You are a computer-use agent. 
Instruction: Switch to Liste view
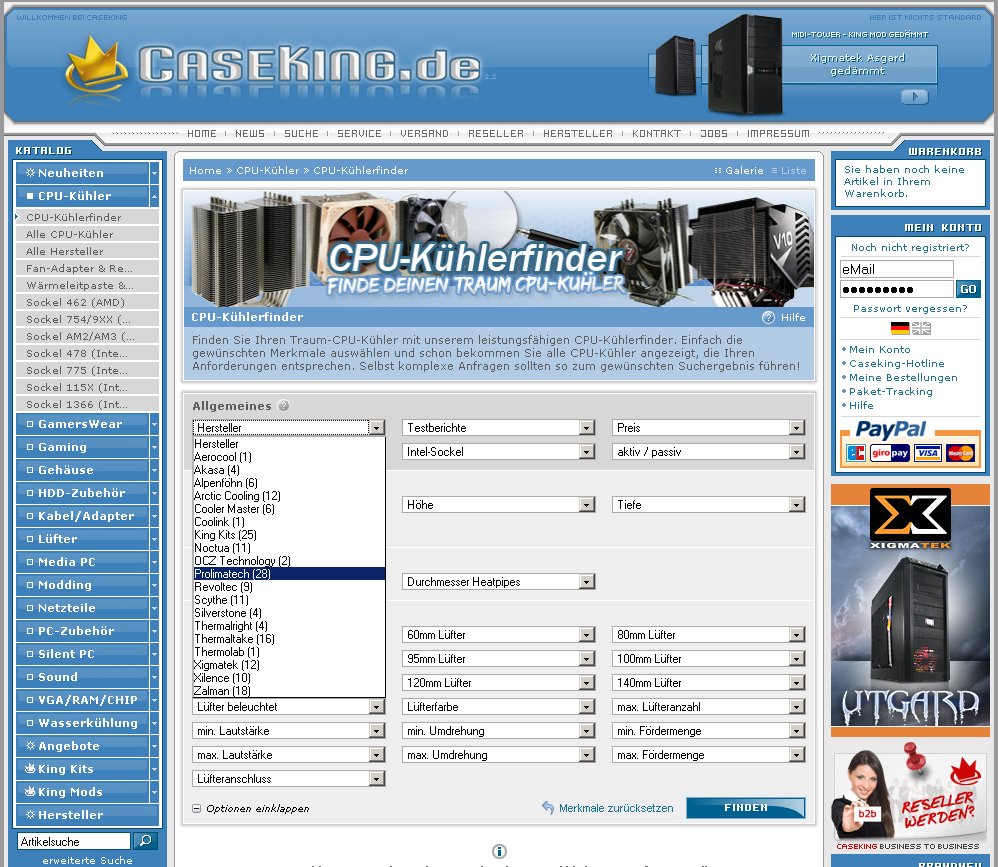(789, 171)
